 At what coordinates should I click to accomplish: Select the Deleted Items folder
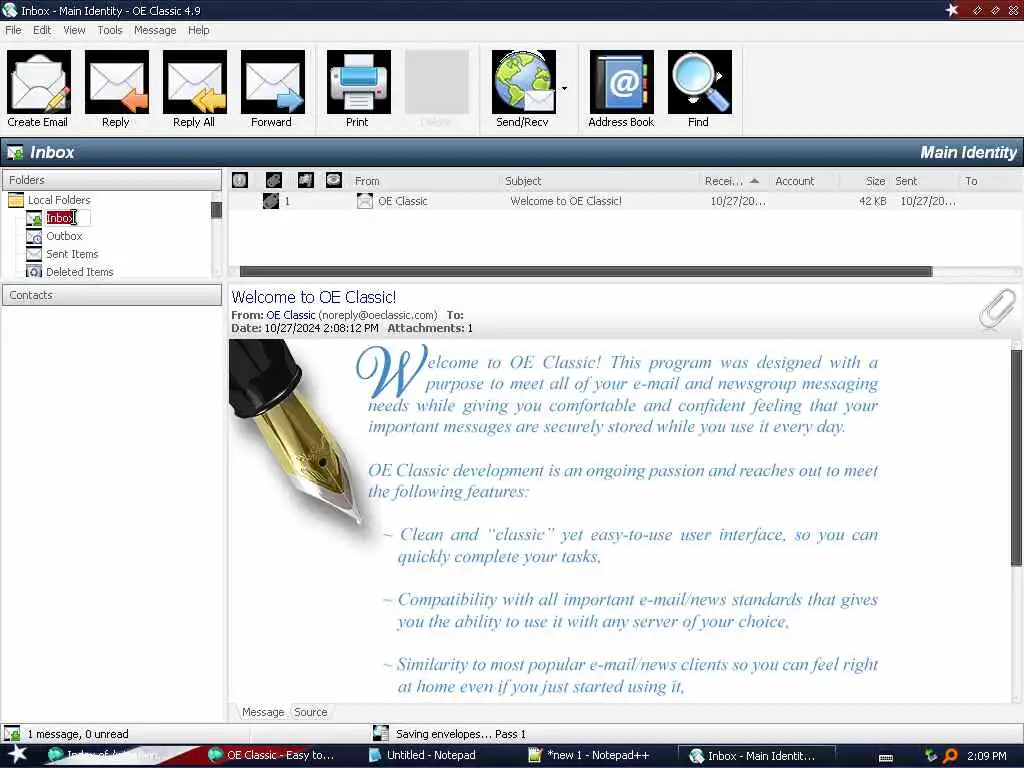pos(79,272)
